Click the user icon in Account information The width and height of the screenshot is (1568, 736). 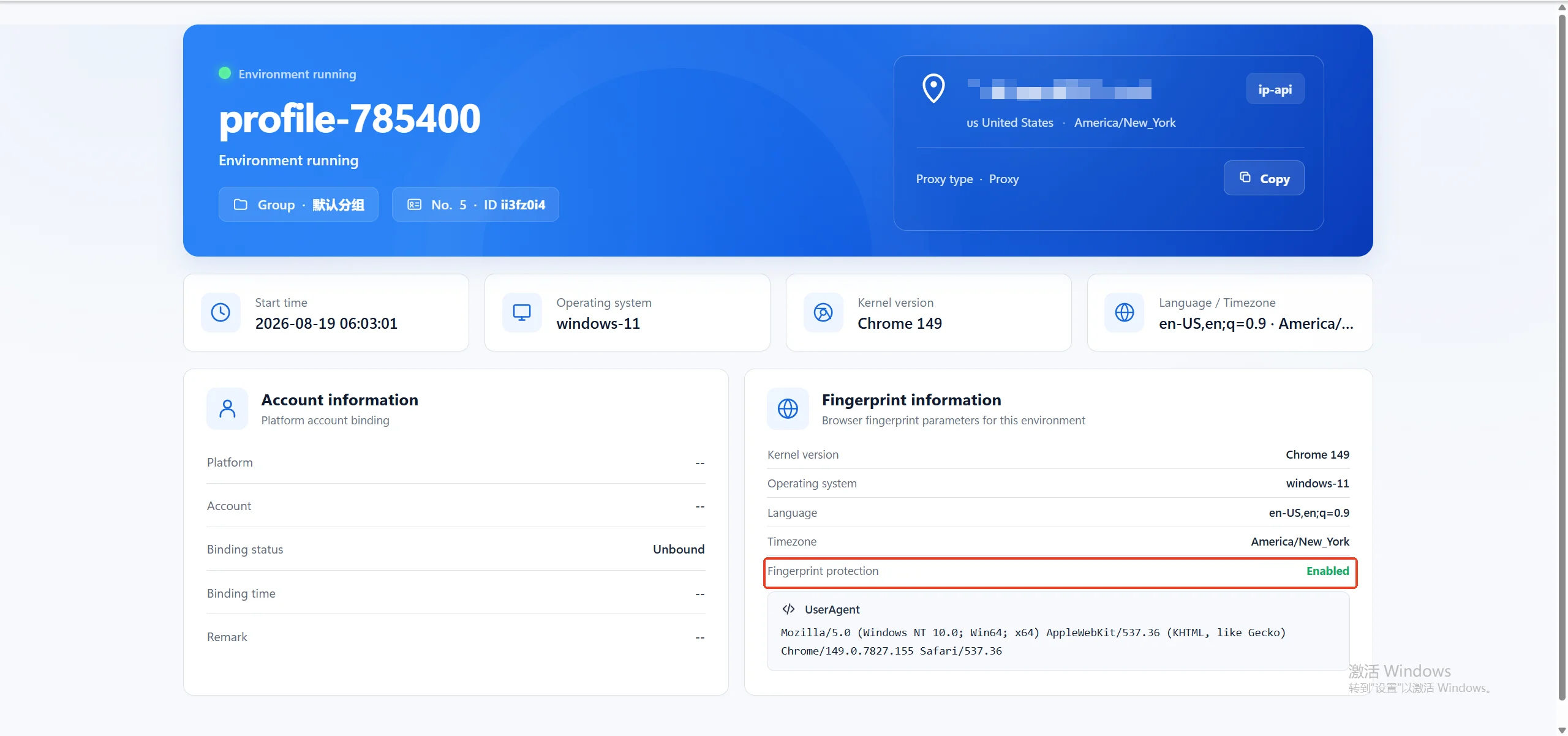click(227, 408)
